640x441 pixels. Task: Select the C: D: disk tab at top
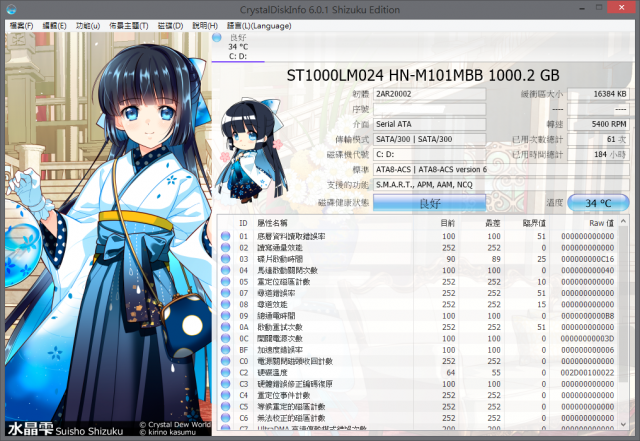(238, 47)
